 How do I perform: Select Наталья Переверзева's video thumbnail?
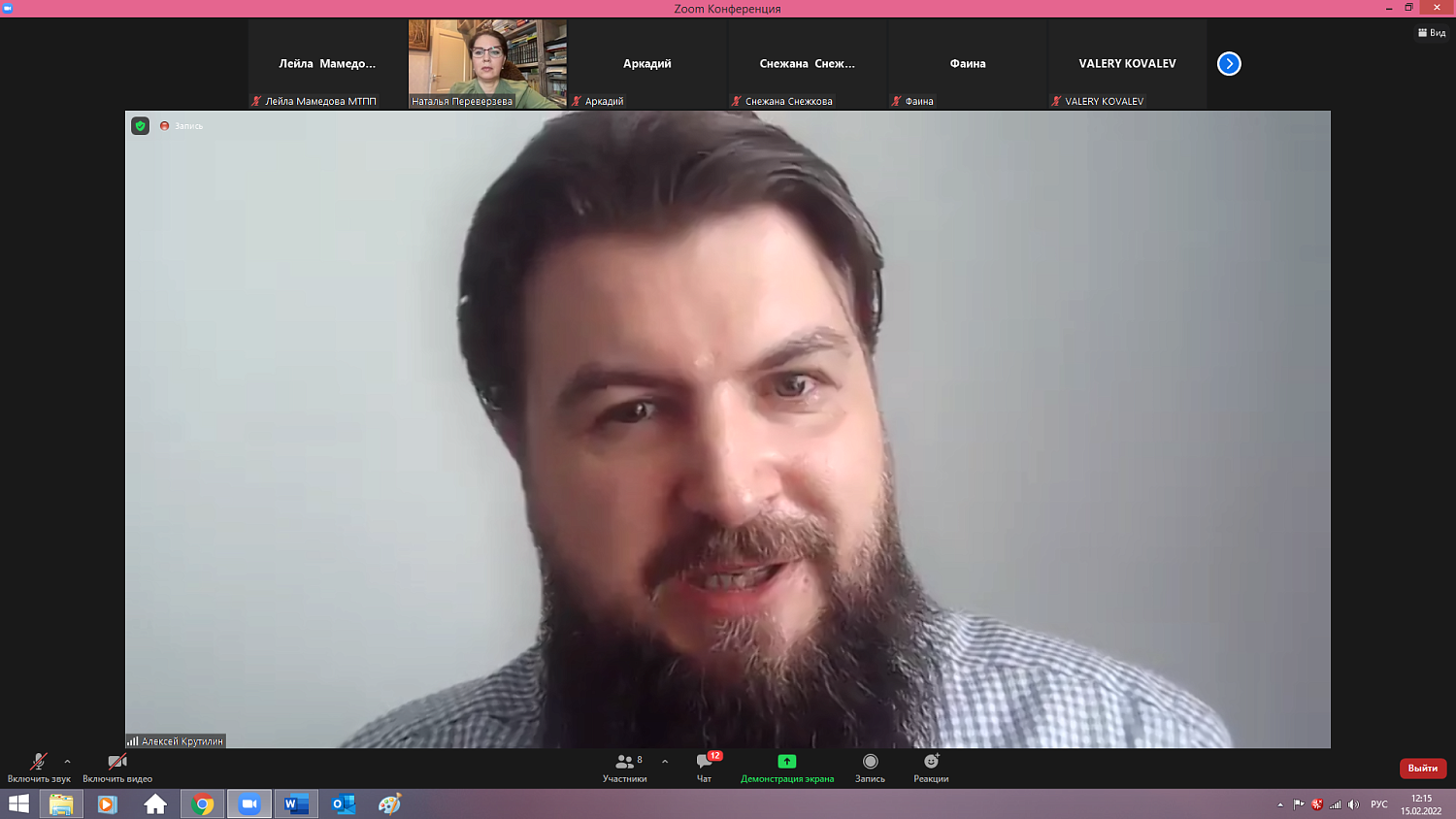pos(487,64)
